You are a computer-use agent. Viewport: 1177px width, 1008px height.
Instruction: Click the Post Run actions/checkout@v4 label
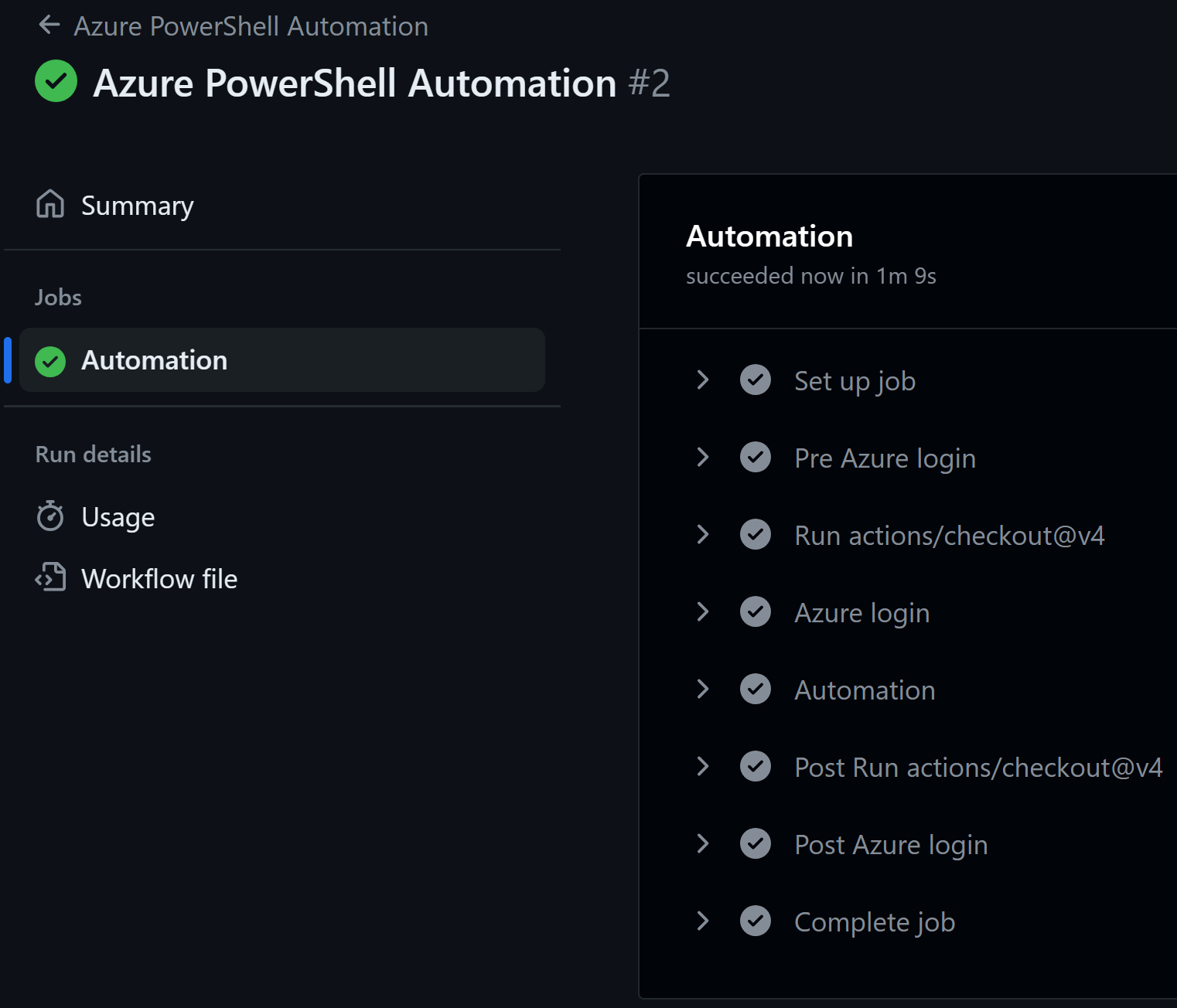tap(978, 768)
